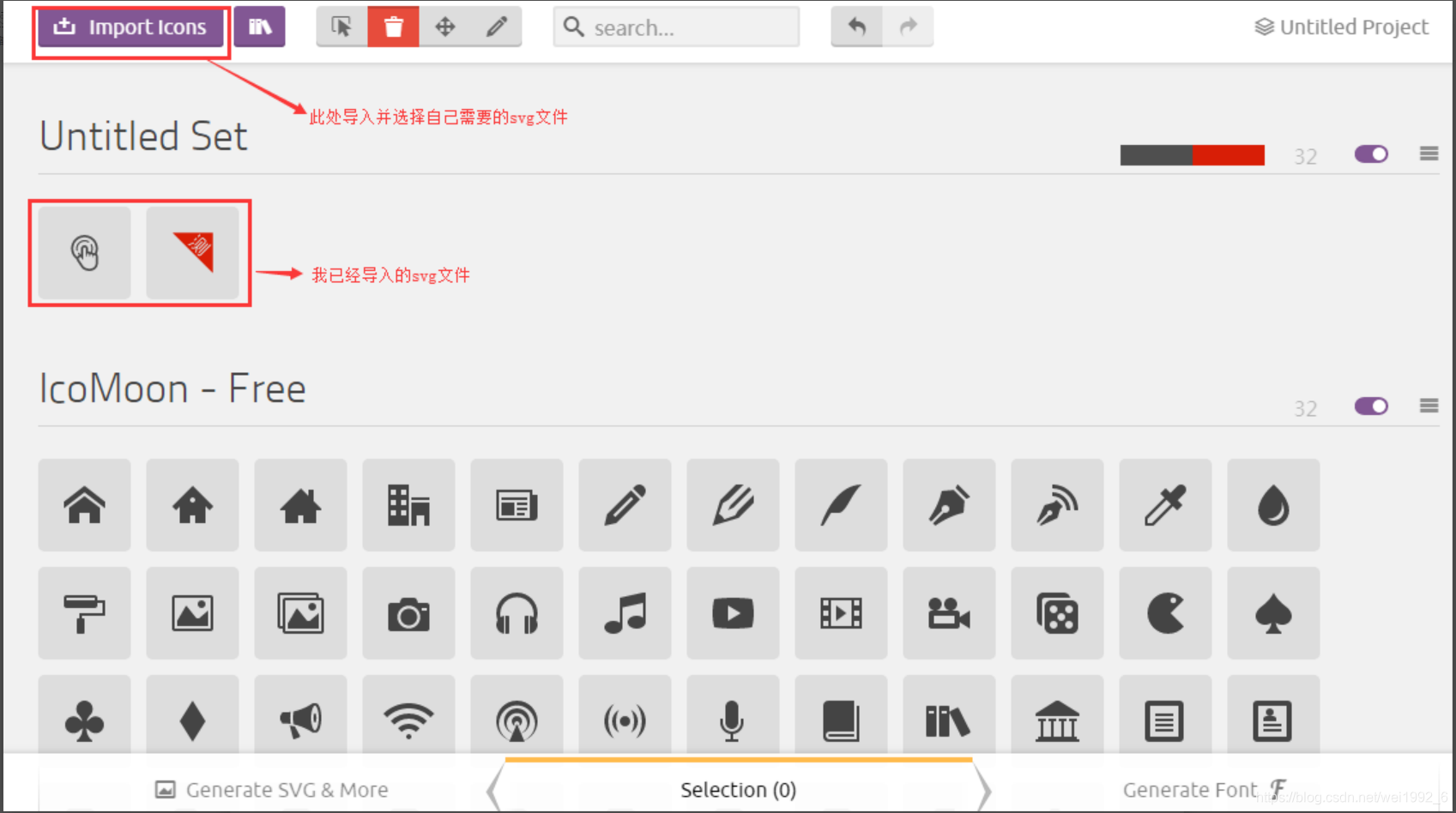Select the camera icon

[x=408, y=613]
